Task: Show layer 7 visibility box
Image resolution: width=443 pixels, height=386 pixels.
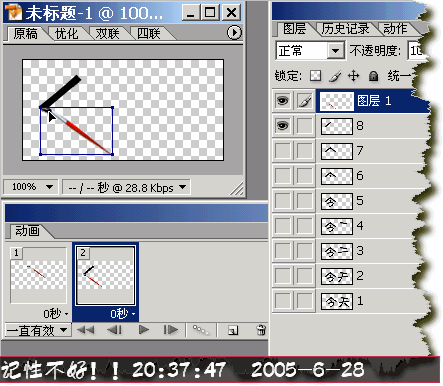Action: click(283, 151)
